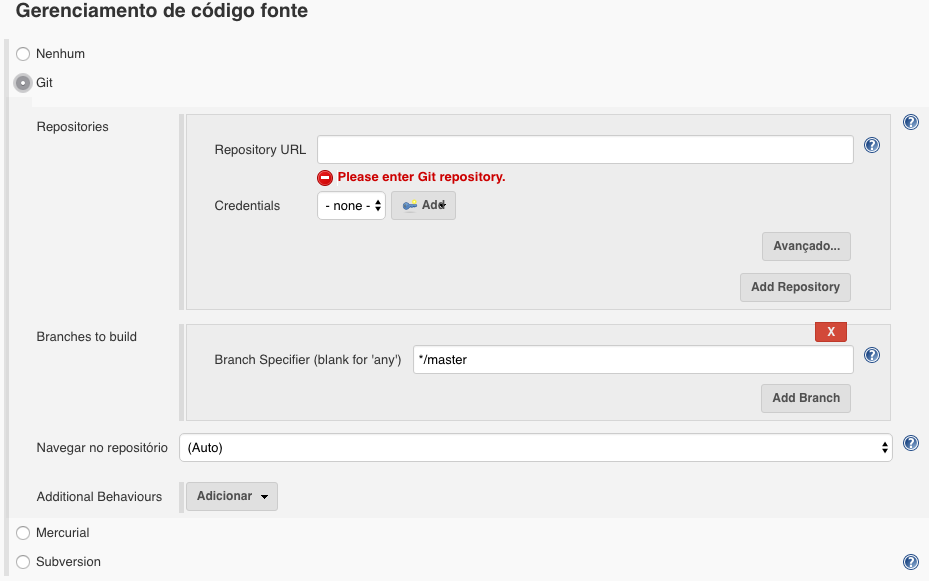Expand the Adicionar behaviours dropdown
The width and height of the screenshot is (929, 581).
pos(232,496)
